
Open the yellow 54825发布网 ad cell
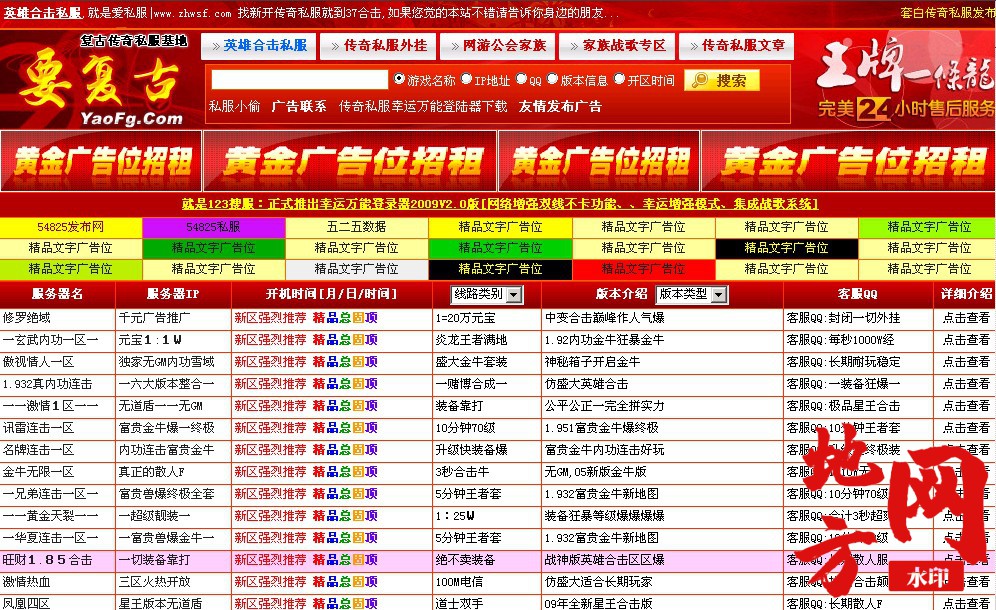(x=71, y=227)
